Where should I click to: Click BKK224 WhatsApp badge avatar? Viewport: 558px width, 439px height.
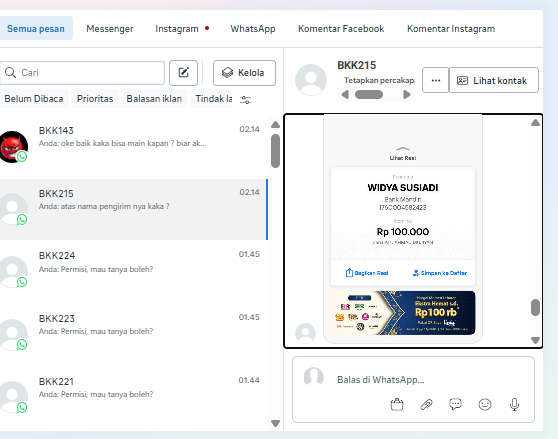13,271
